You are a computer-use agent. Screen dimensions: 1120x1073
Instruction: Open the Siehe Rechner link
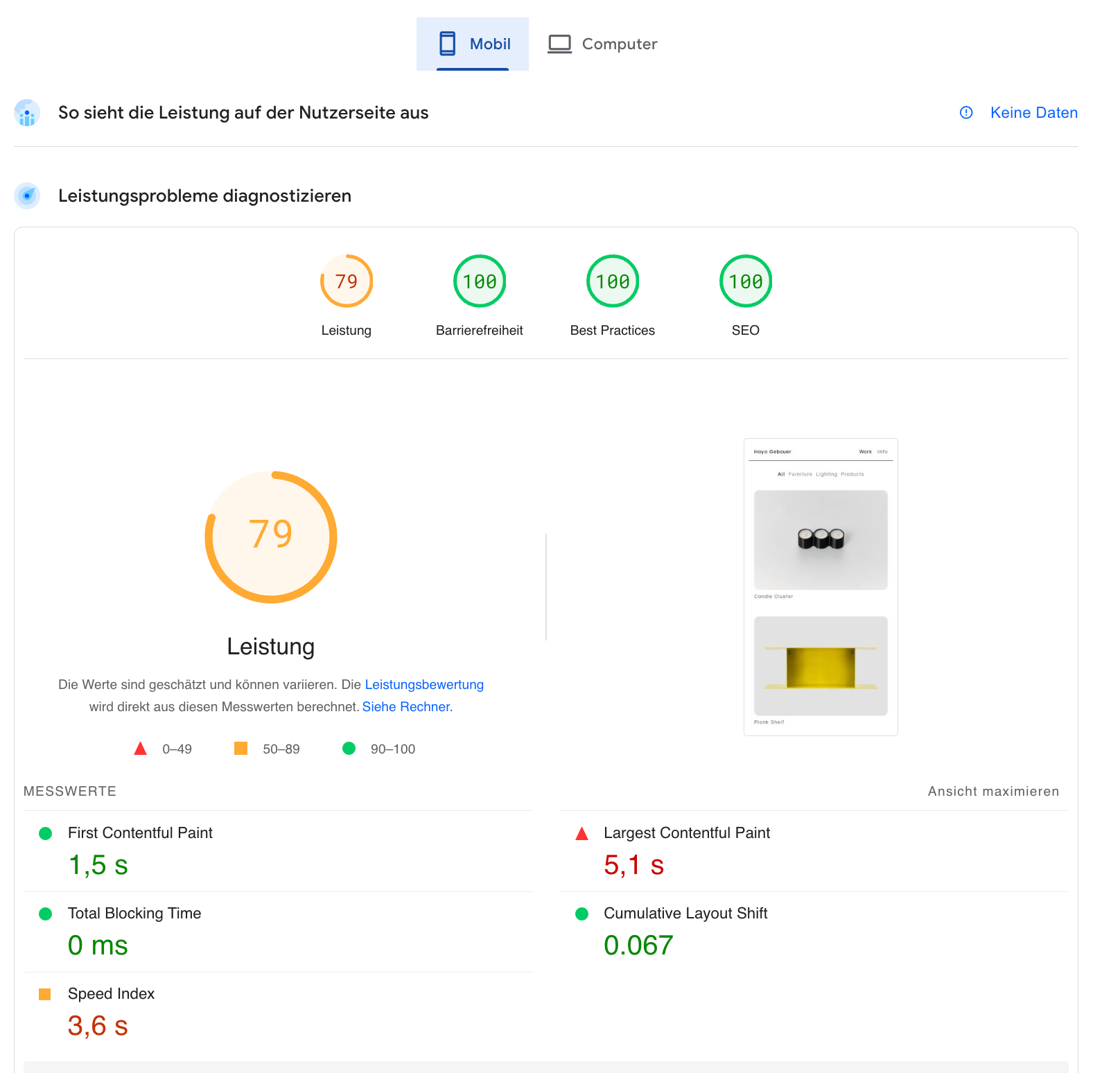[407, 706]
